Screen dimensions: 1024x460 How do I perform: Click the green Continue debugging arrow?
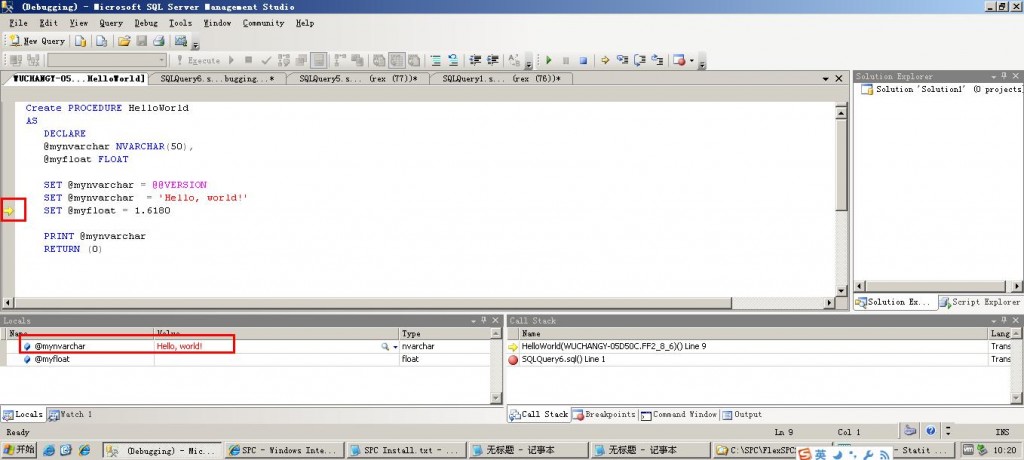click(x=549, y=60)
